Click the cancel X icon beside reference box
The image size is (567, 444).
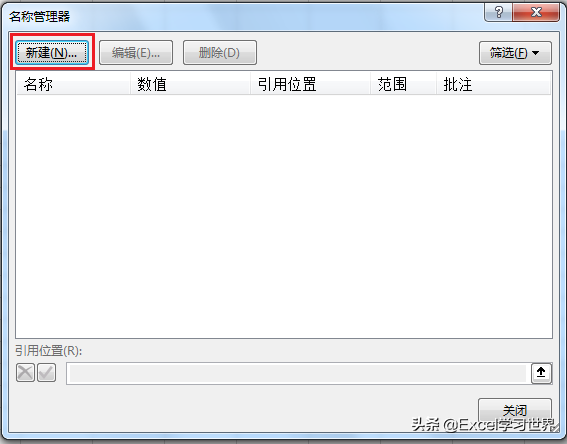coord(25,373)
